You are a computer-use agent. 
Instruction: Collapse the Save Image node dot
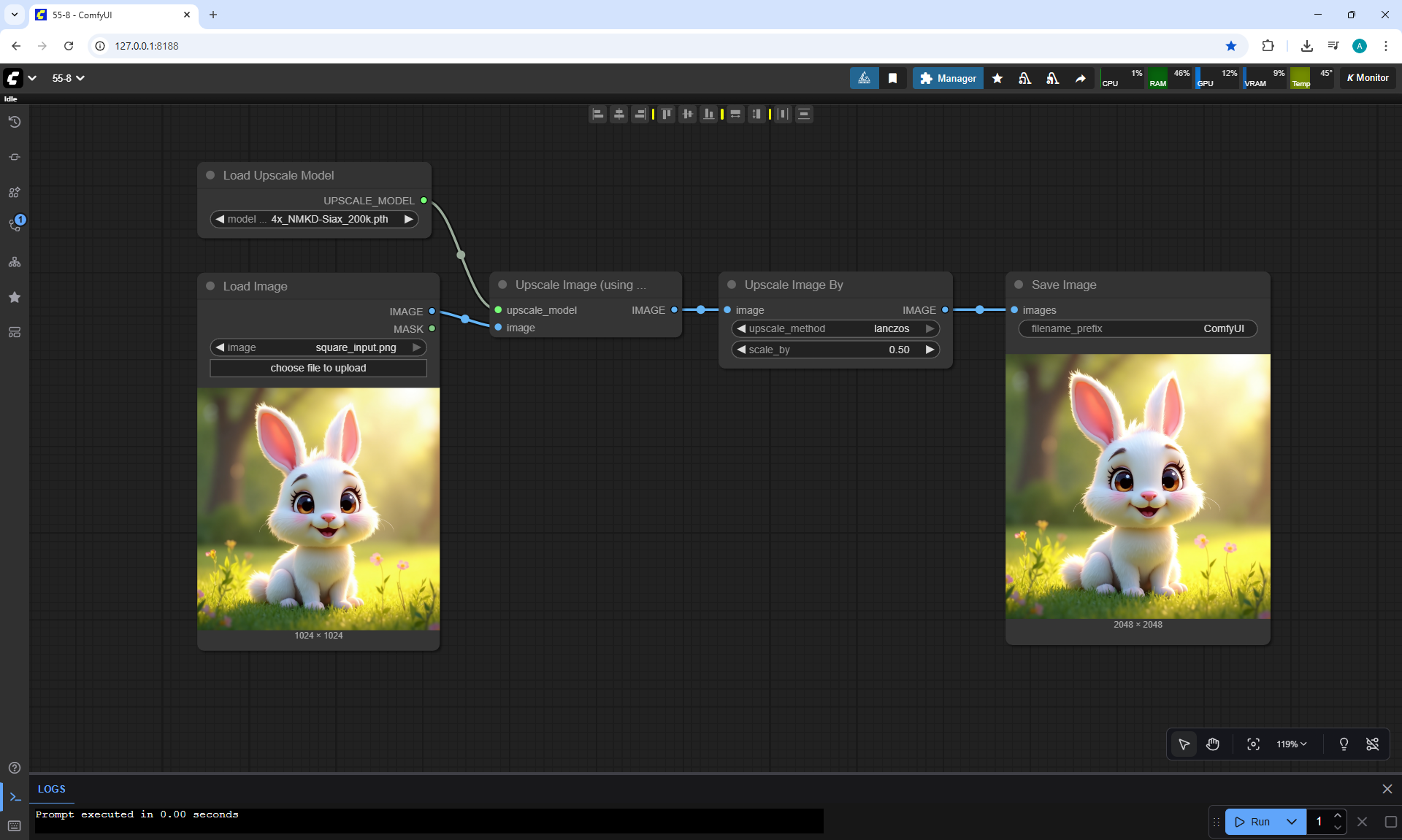pyautogui.click(x=1019, y=285)
